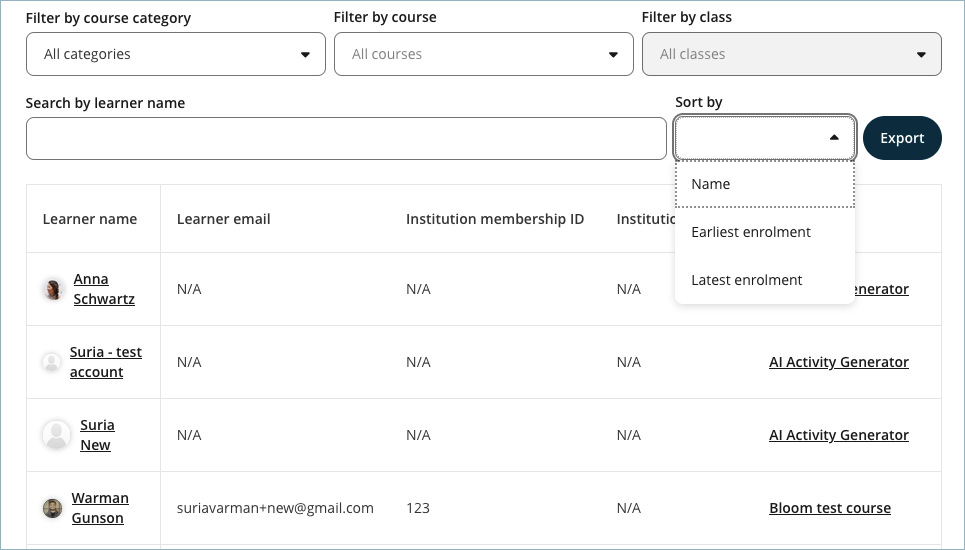Open Warman Gunson's learner link
This screenshot has height=550, width=965.
point(99,508)
